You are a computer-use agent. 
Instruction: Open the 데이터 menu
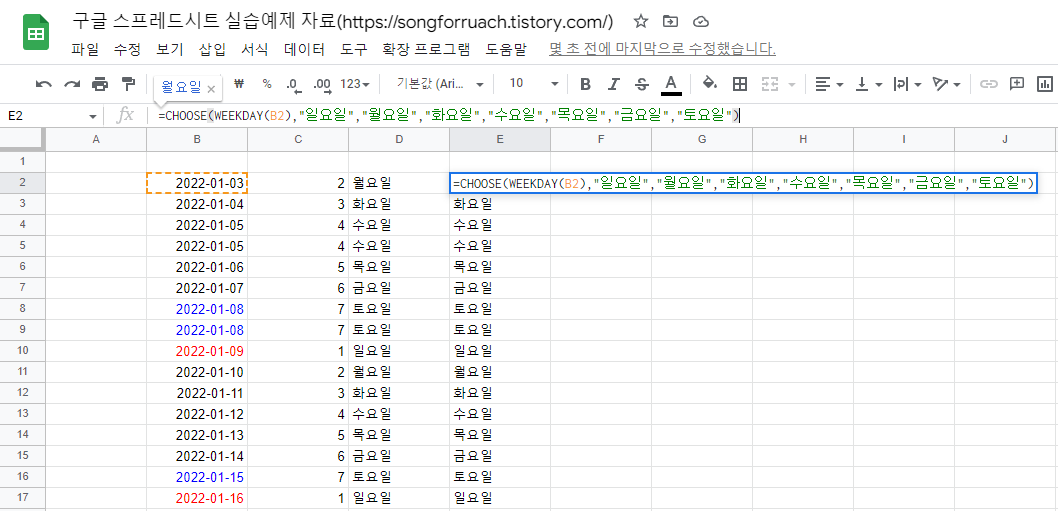(304, 49)
